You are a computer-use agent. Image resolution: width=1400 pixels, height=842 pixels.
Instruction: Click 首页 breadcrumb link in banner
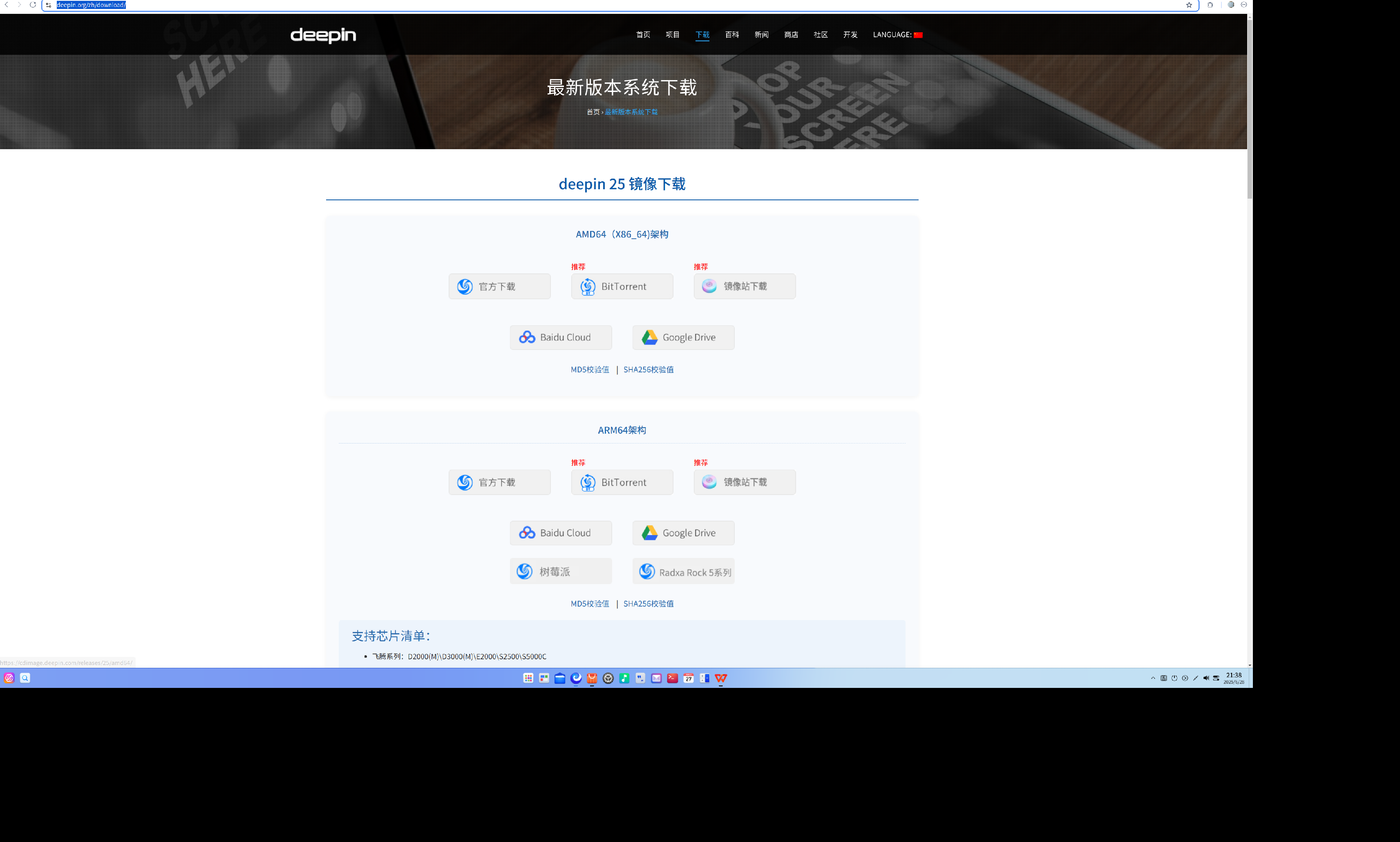click(593, 112)
